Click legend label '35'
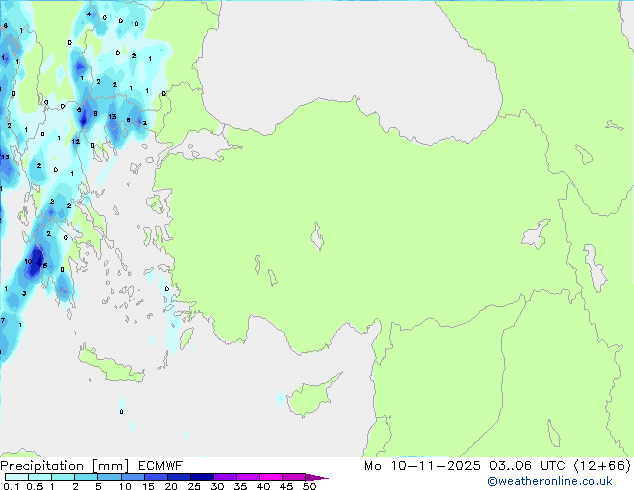 240,486
